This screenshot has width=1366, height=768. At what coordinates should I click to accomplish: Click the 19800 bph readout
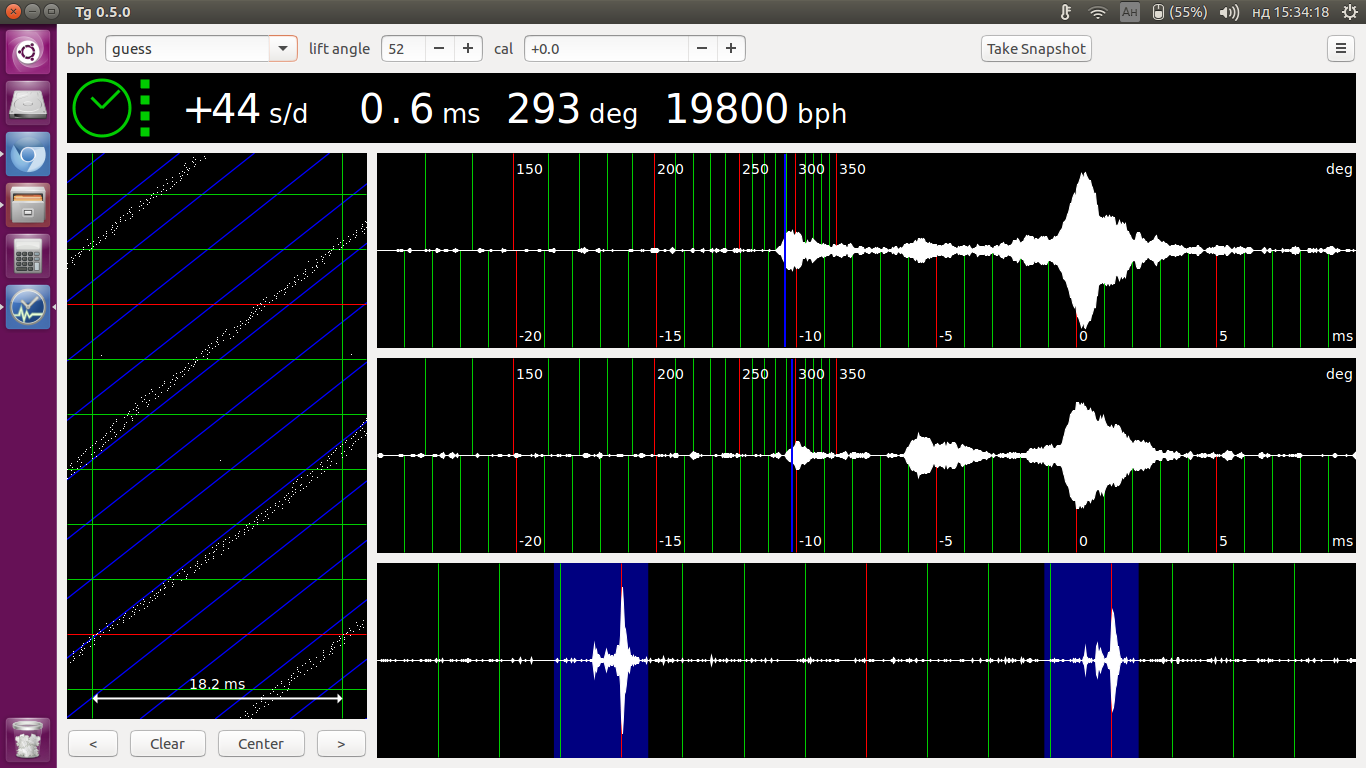click(756, 109)
